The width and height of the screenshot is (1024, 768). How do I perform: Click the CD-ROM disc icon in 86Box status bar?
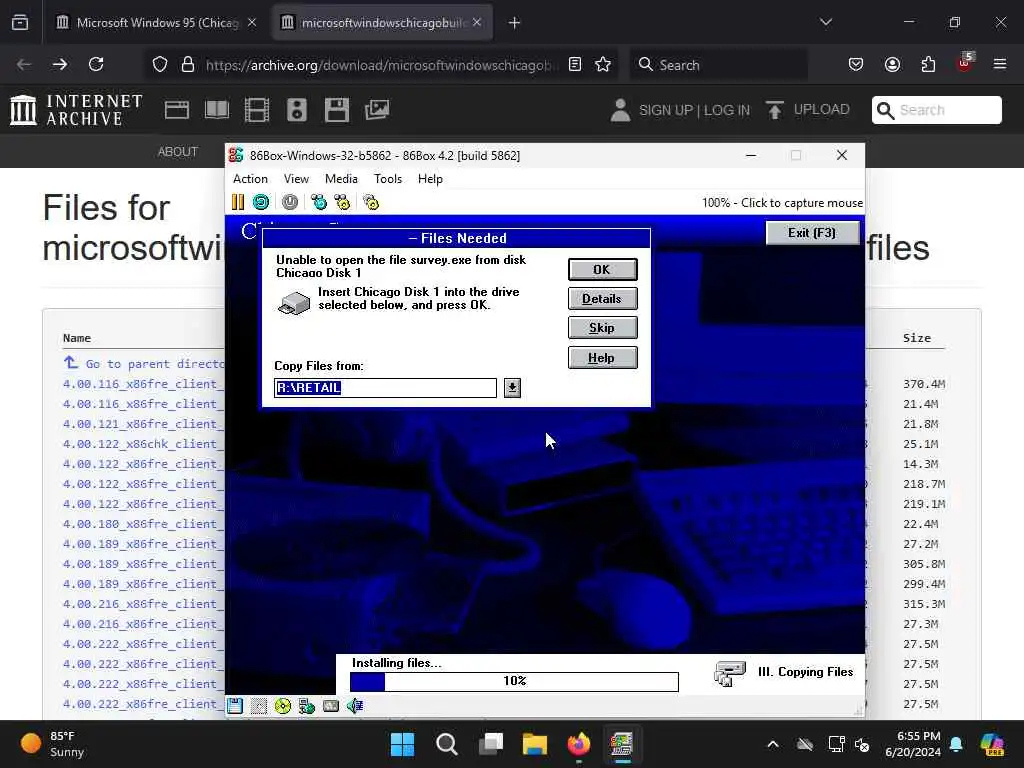coord(283,706)
